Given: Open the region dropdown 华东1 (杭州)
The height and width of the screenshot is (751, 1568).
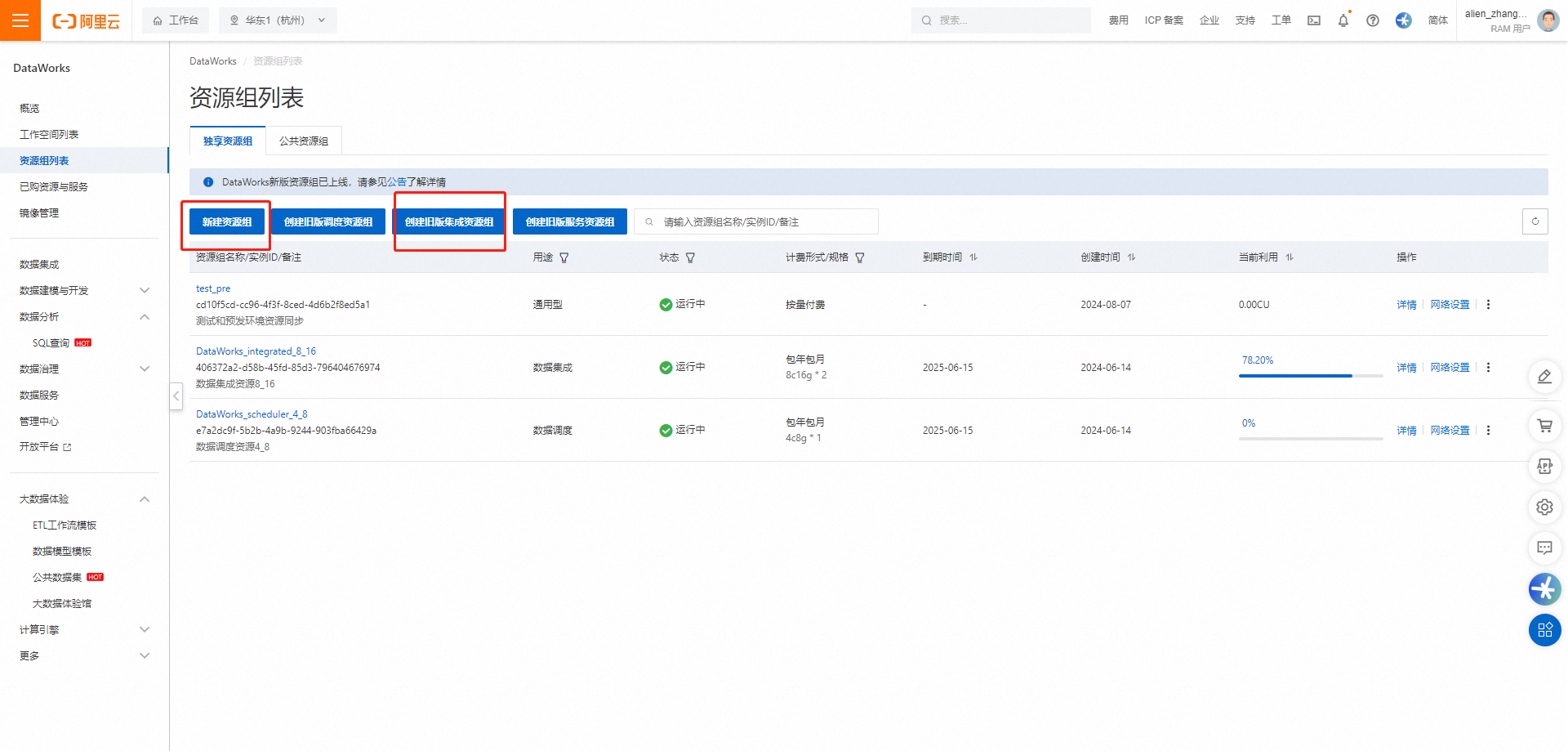Looking at the screenshot, I should [x=278, y=20].
